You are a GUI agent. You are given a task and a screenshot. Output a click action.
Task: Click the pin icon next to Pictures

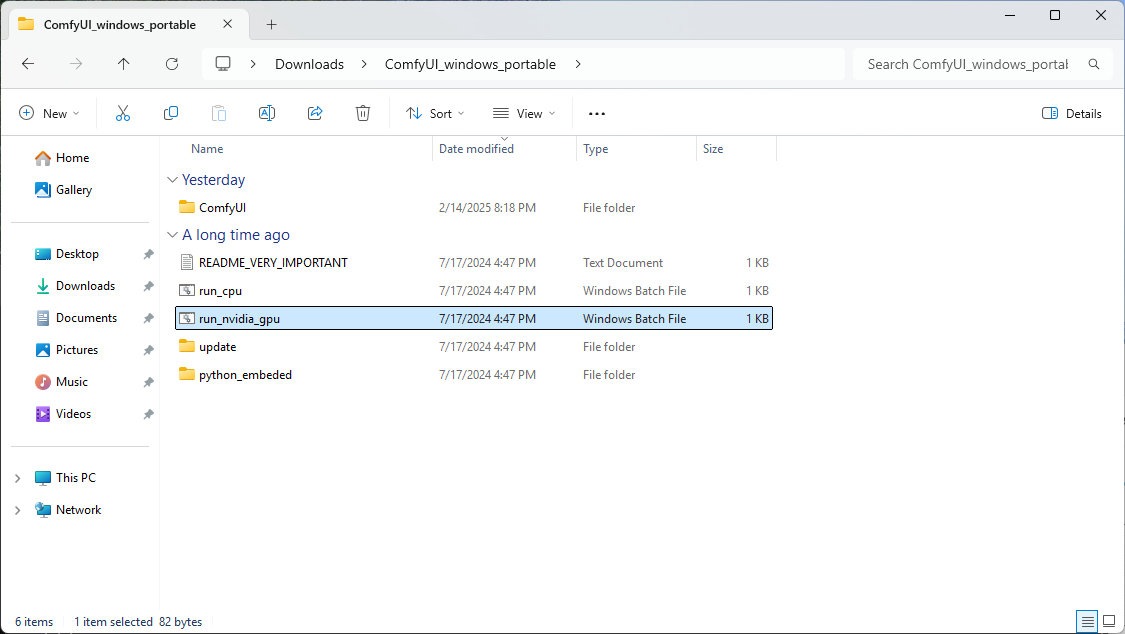[x=149, y=350]
